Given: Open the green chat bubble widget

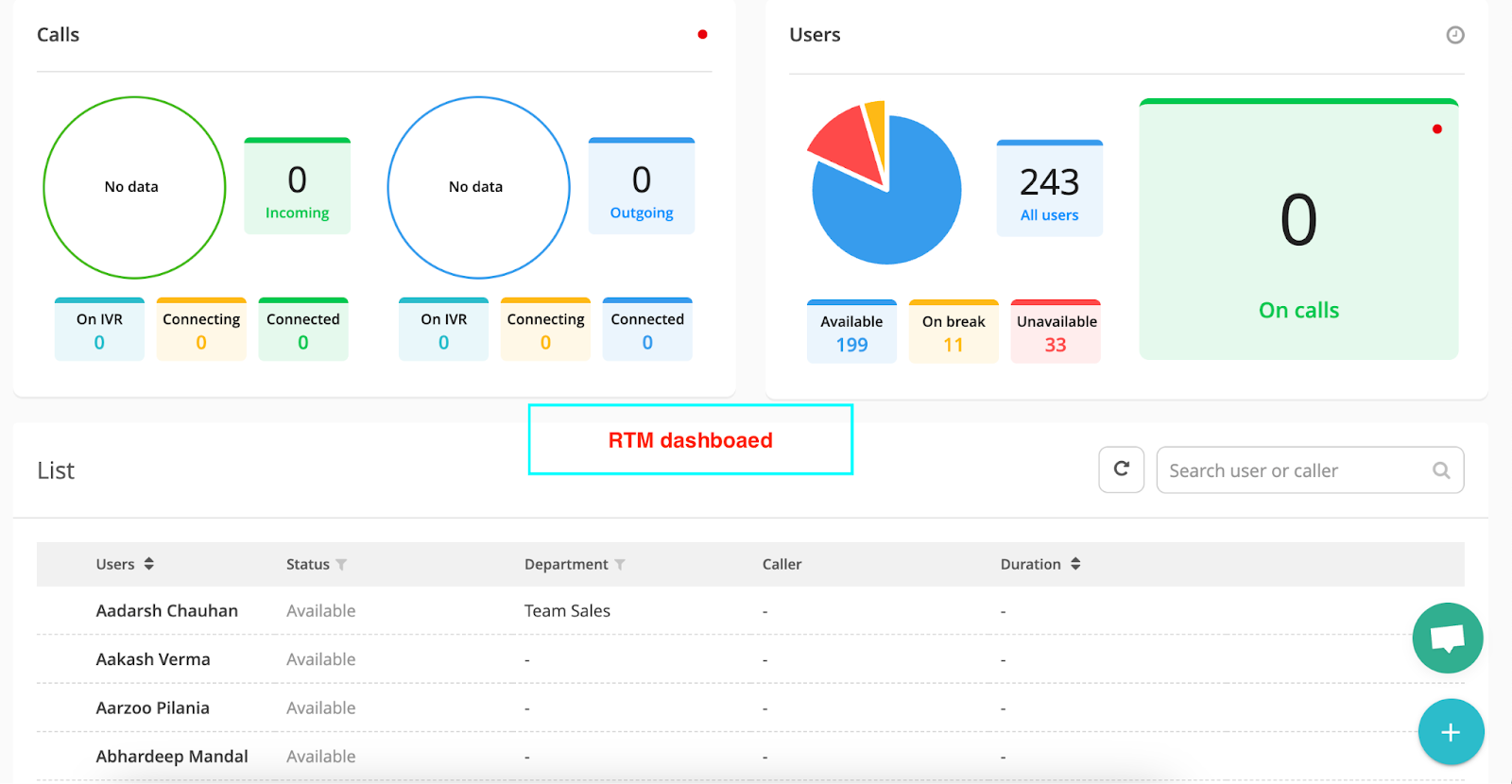Looking at the screenshot, I should click(x=1447, y=639).
